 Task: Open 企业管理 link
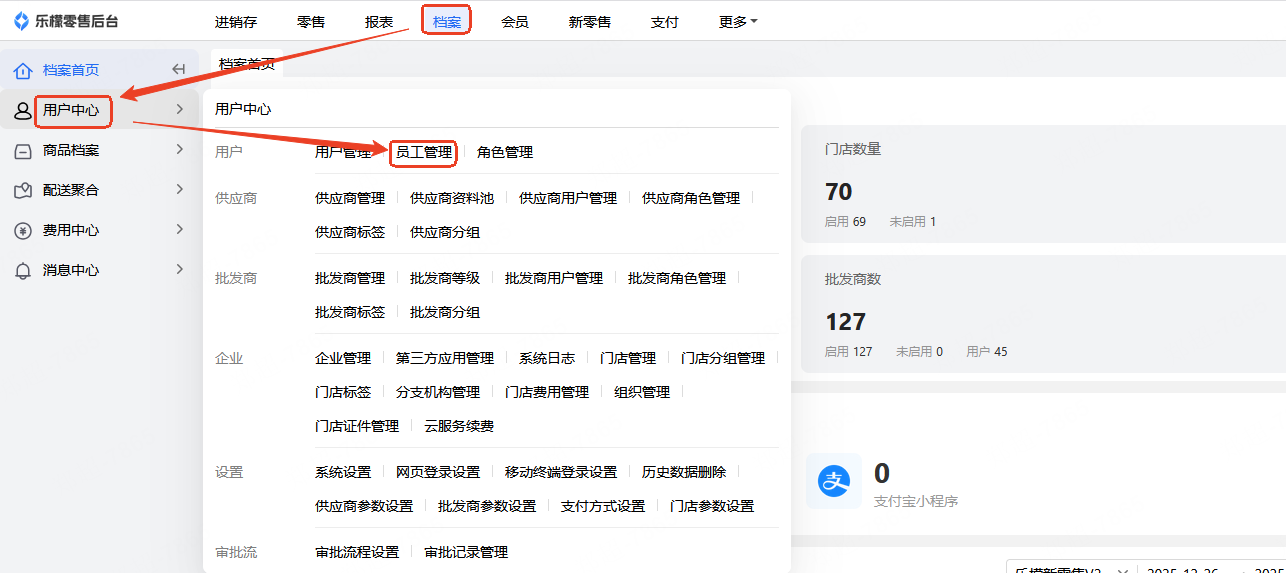pos(343,358)
